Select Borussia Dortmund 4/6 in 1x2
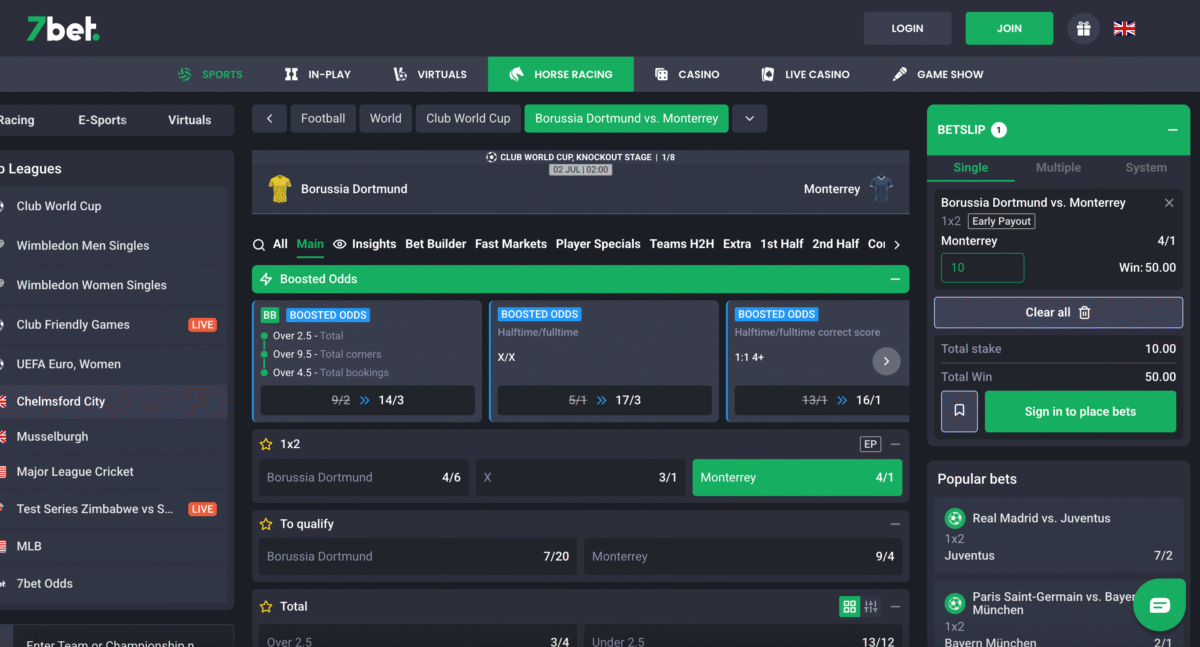 364,478
